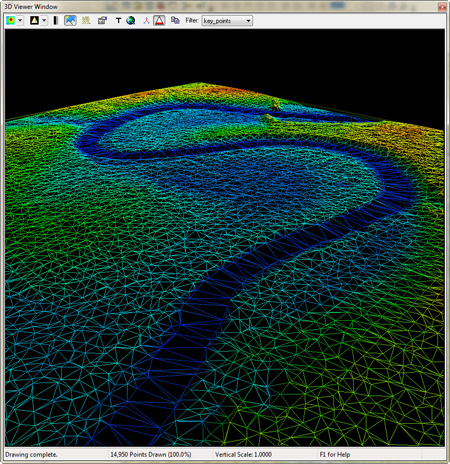Click the globe with magnifier icon
This screenshot has height=464, width=450.
tap(131, 21)
